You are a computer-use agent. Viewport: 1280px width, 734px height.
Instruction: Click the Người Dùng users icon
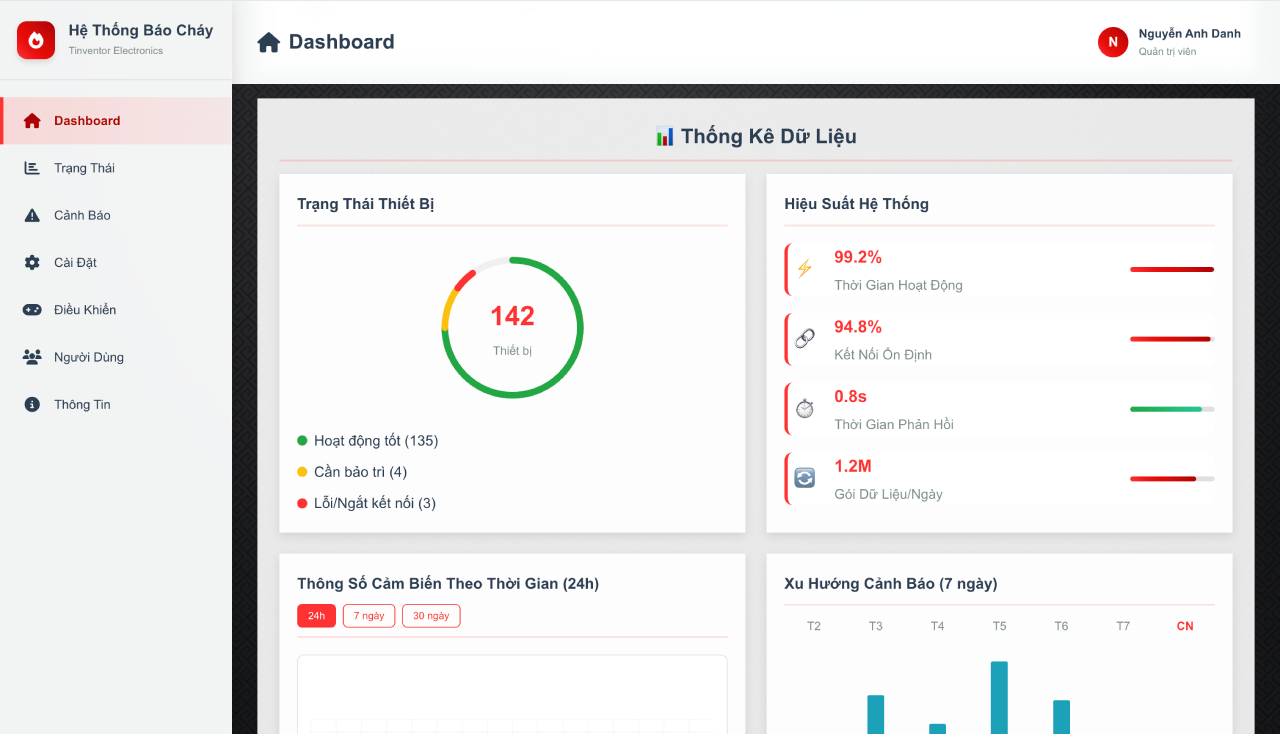click(x=32, y=357)
